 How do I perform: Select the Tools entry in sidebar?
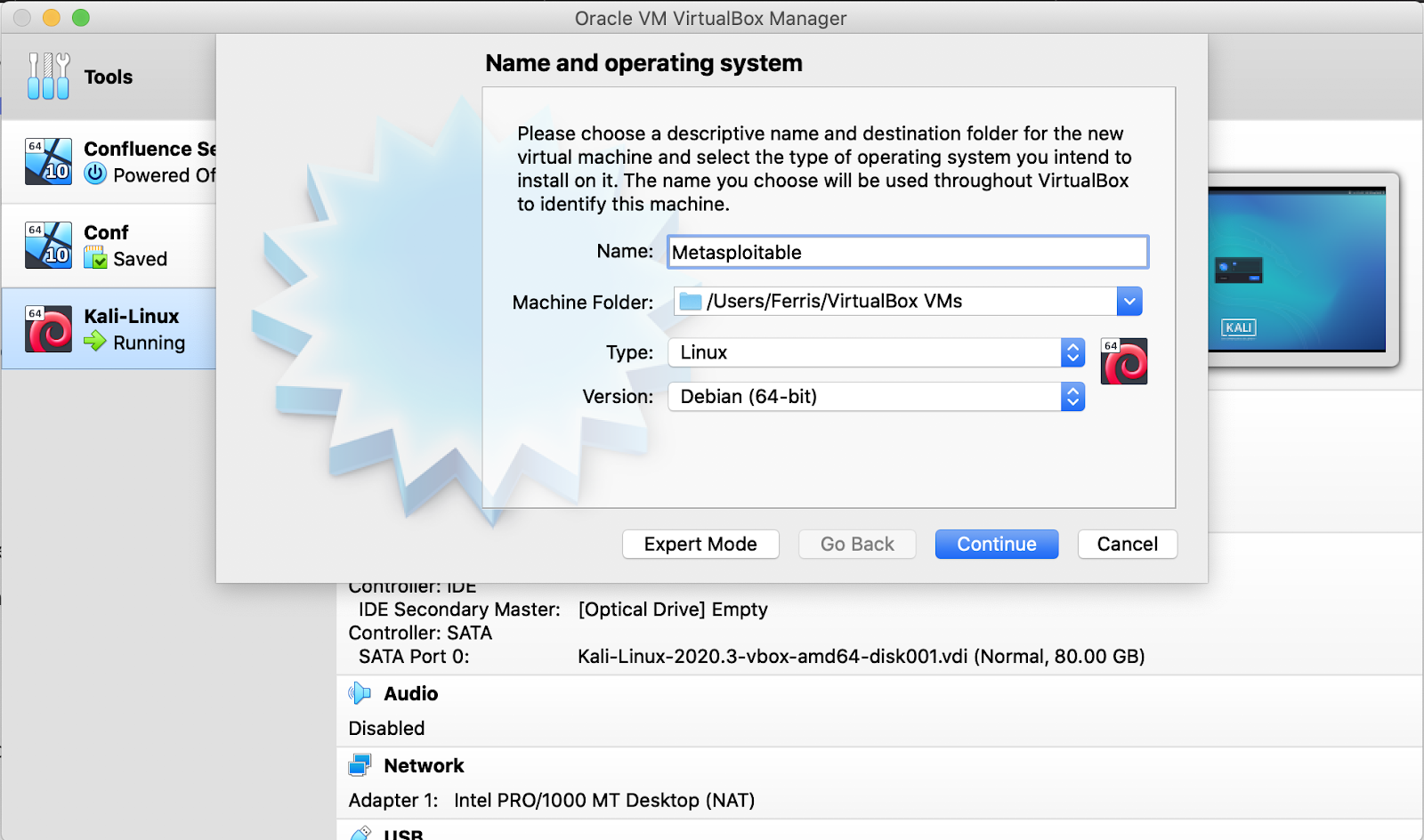click(x=109, y=77)
